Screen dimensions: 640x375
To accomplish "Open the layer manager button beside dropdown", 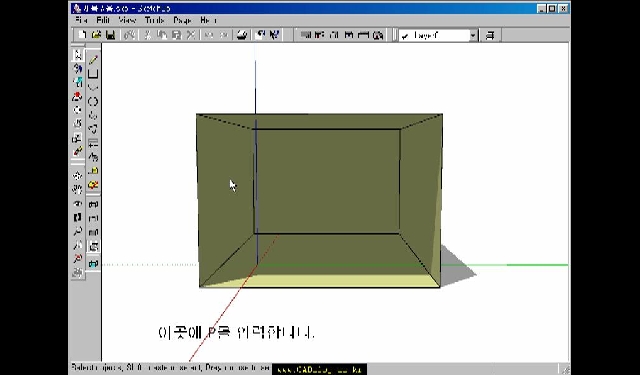I will pos(490,36).
